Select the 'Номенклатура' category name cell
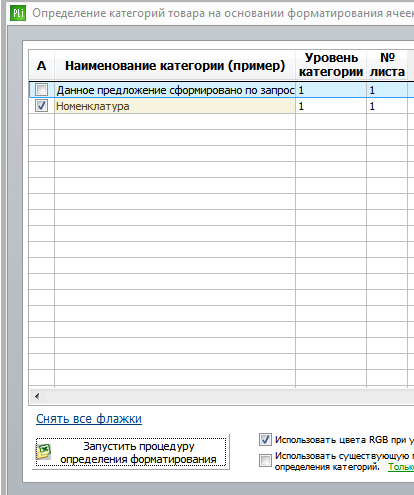 point(175,106)
